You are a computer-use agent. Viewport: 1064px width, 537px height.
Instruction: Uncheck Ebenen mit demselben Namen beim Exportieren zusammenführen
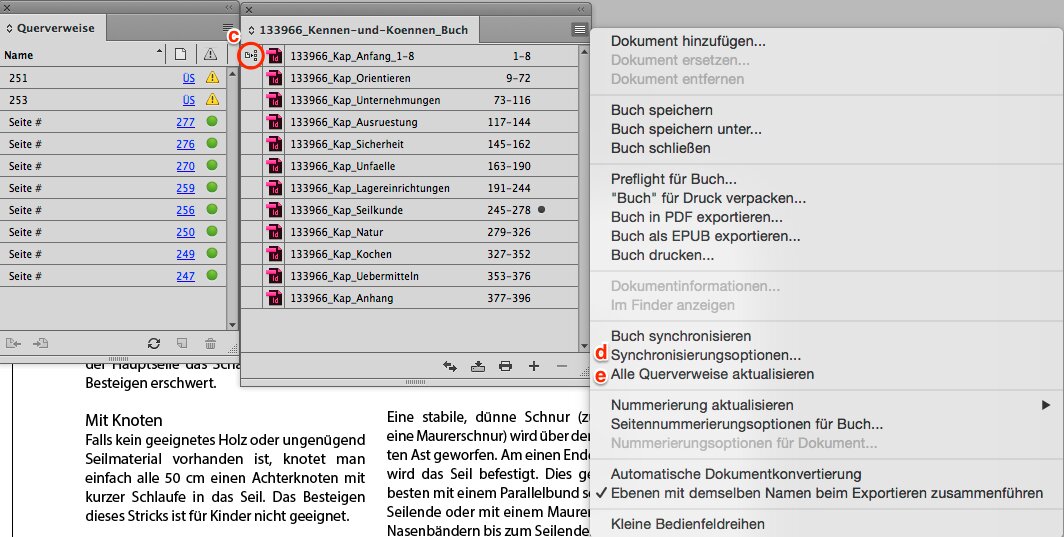(x=826, y=494)
